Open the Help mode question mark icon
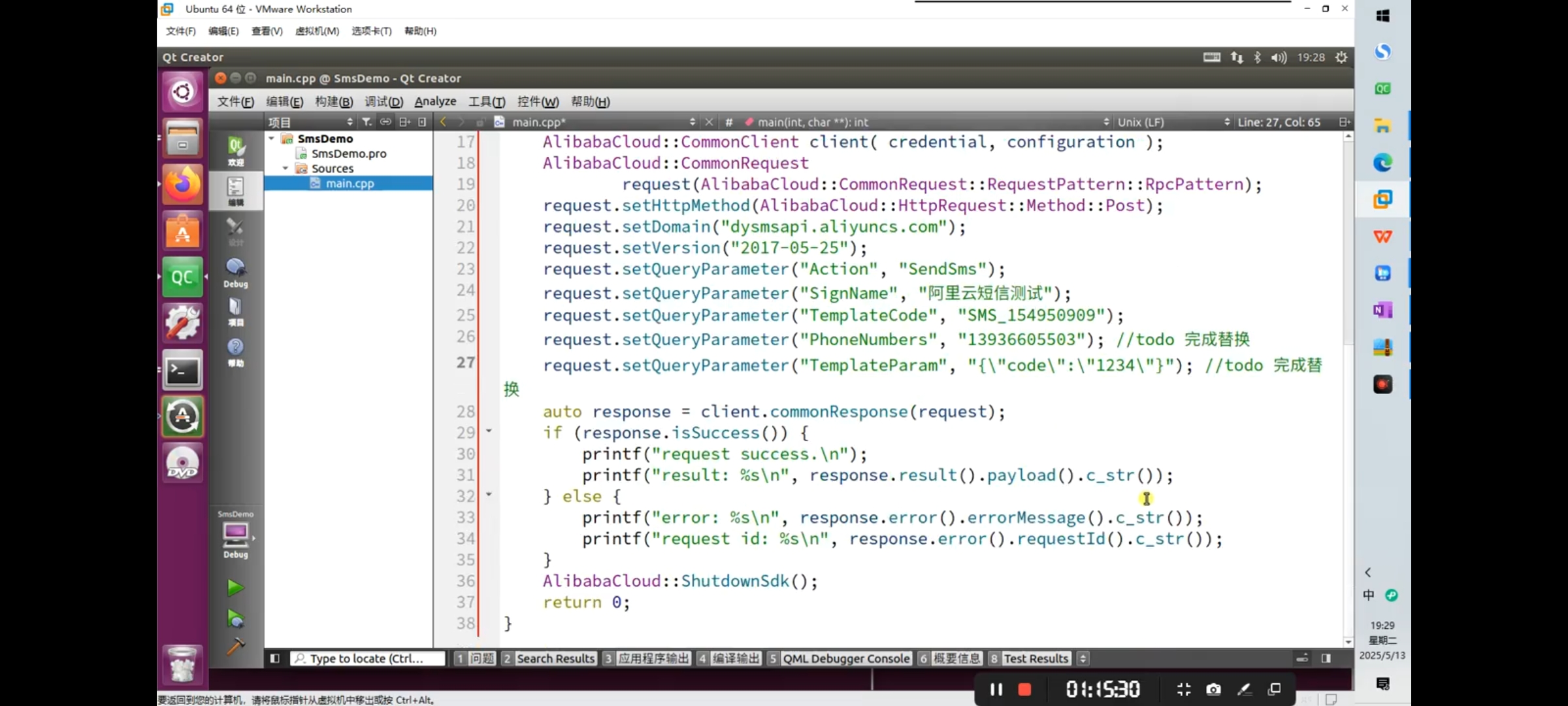This screenshot has width=1568, height=706. (235, 352)
